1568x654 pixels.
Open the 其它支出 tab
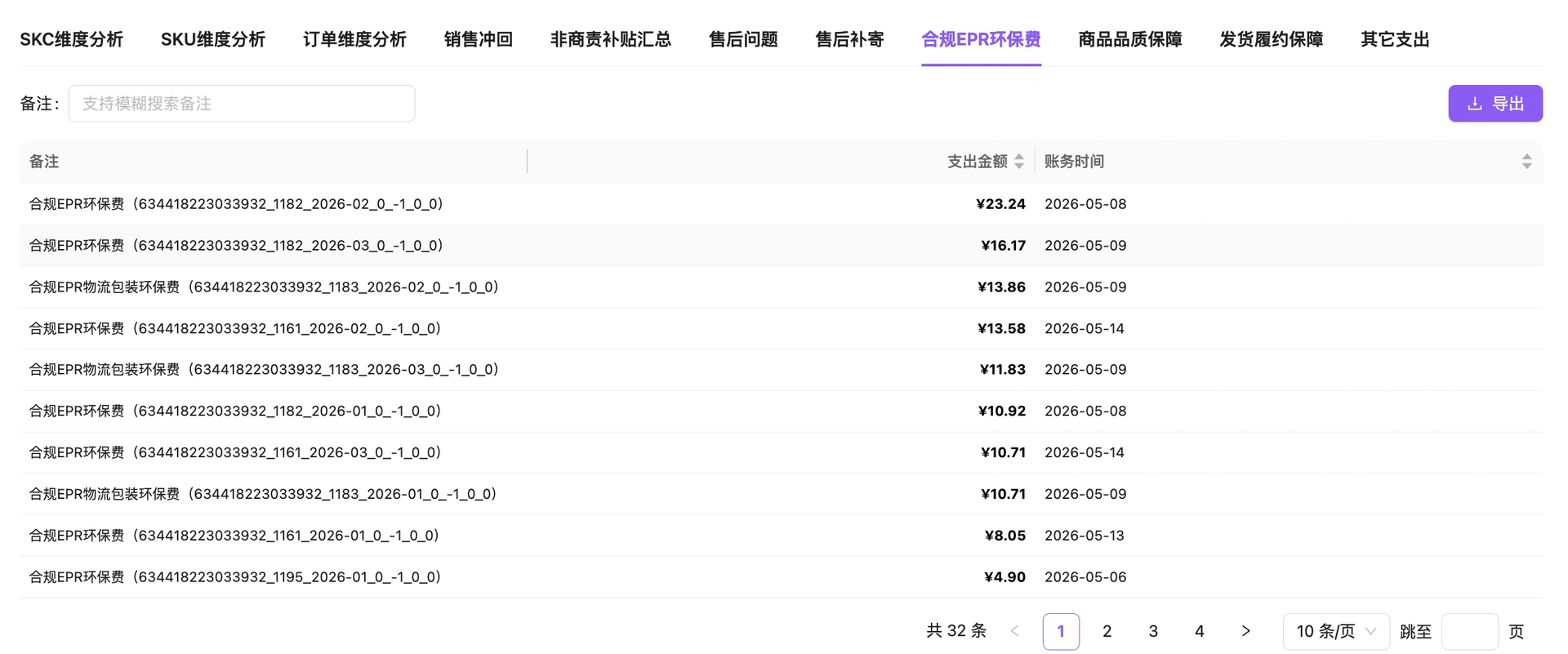1395,39
